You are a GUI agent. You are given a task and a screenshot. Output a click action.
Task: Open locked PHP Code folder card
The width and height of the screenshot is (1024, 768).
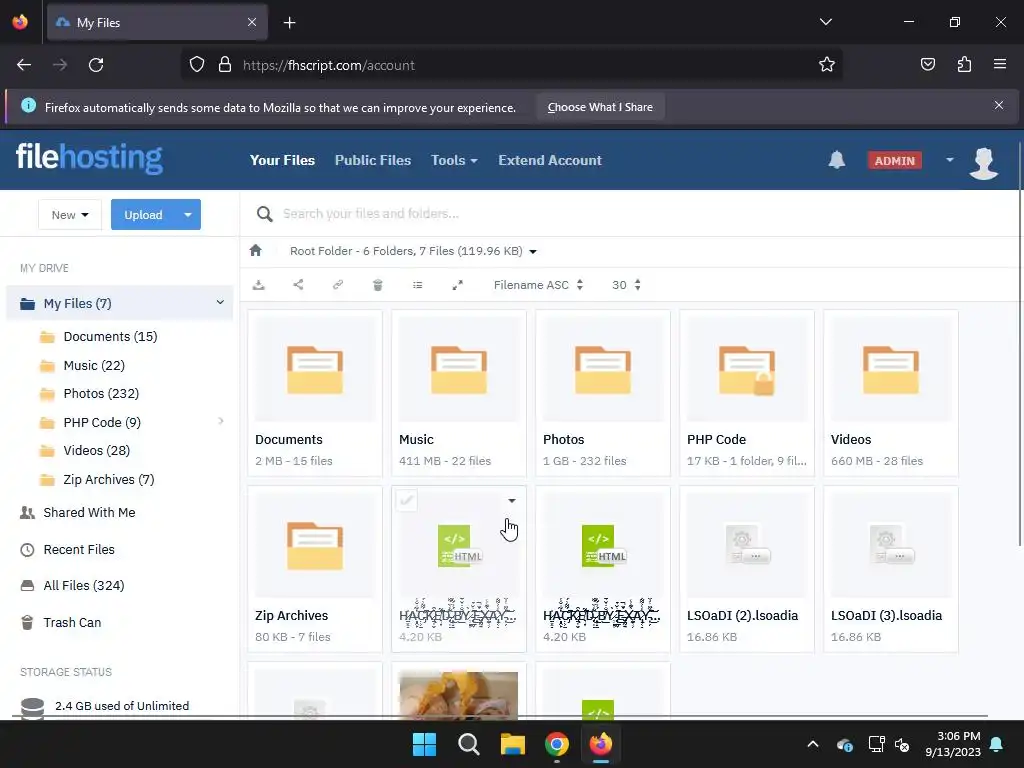click(x=746, y=392)
